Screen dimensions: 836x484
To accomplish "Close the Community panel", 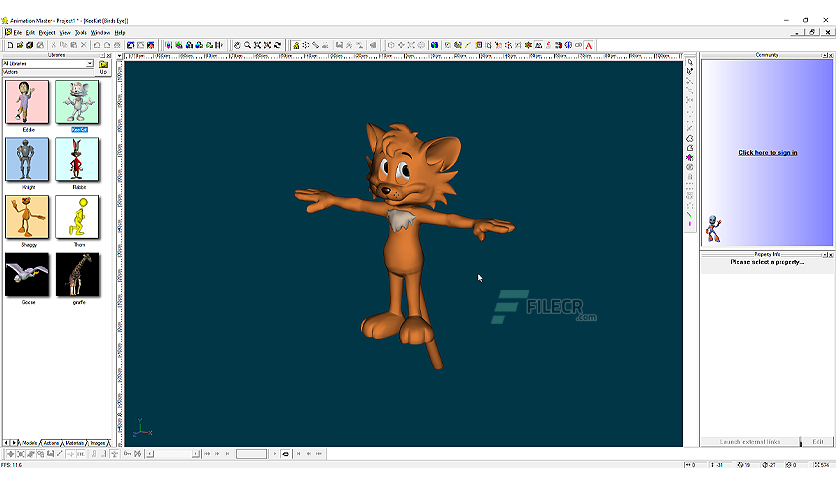I will (x=831, y=55).
